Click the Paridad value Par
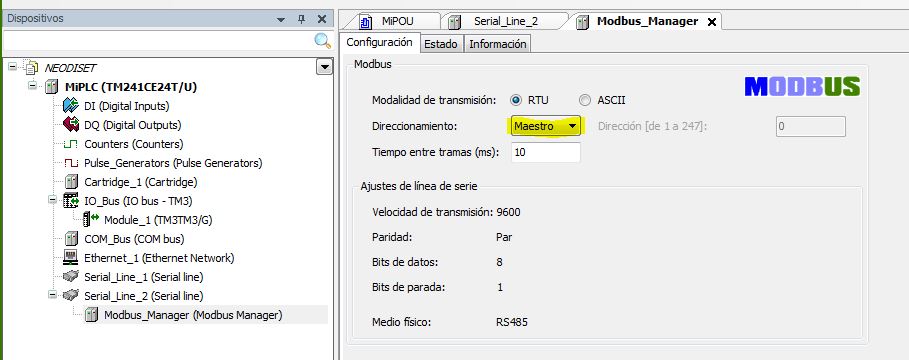This screenshot has height=360, width=909. point(504,237)
